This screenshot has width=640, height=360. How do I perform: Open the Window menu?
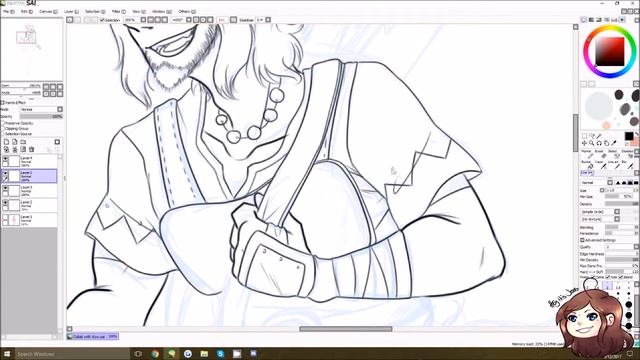[162, 11]
